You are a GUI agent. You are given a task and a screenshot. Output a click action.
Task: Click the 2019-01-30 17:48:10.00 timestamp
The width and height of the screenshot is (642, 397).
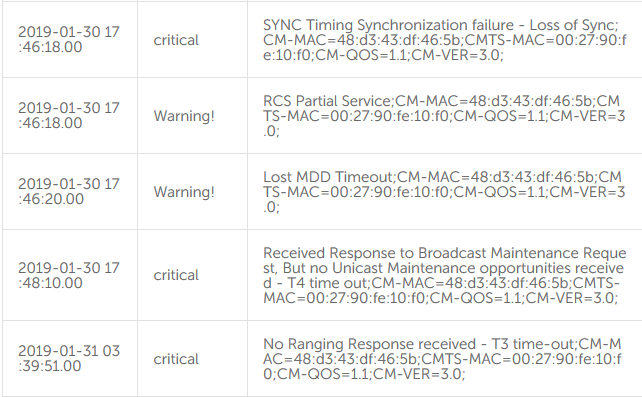coord(69,275)
